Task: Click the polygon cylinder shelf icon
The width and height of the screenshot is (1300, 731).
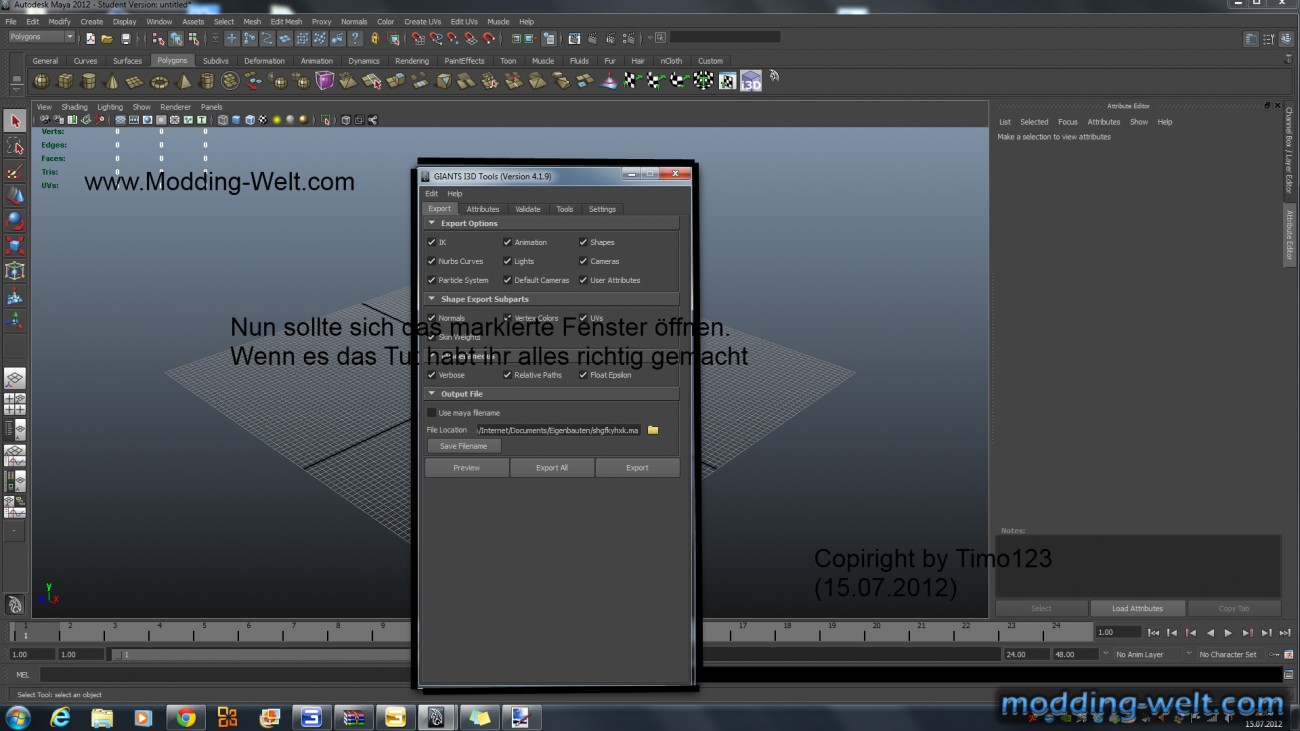Action: [x=88, y=81]
